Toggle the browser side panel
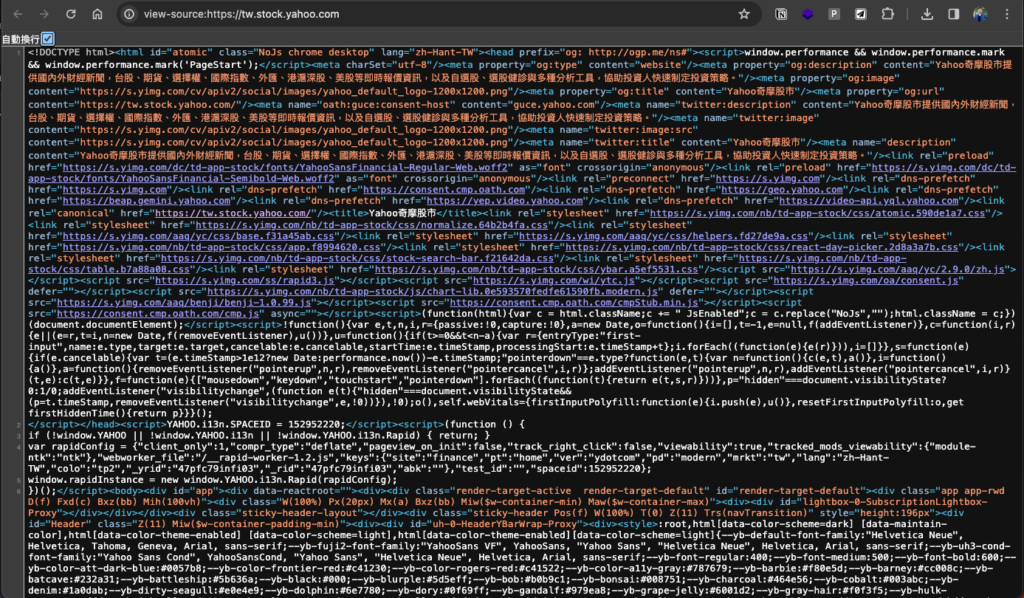 [953, 14]
